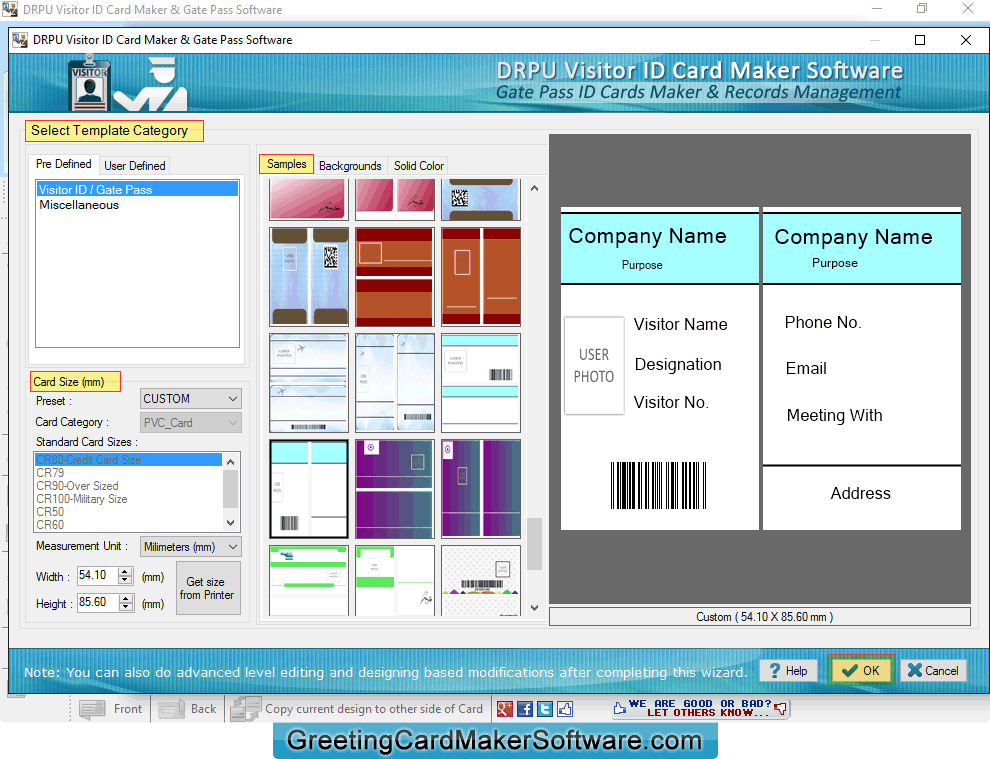
Task: Decrease the Width with the down spinner
Action: pyautogui.click(x=125, y=580)
